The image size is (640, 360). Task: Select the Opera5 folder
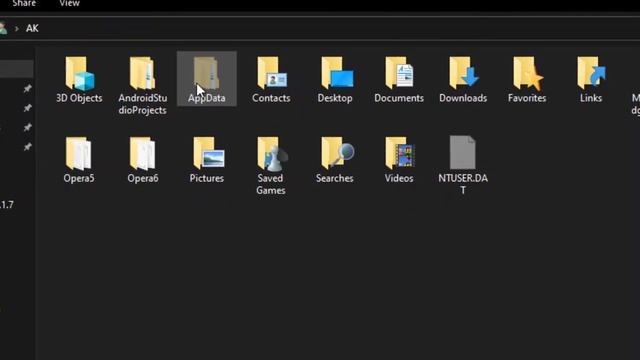coord(79,160)
